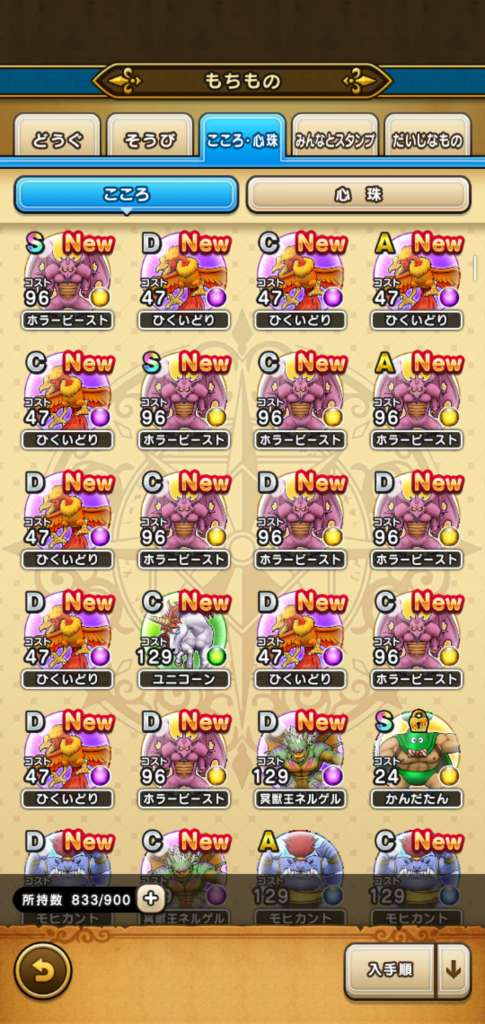Open the 入手順 sort dropdown
This screenshot has height=1024, width=485.
(390, 971)
